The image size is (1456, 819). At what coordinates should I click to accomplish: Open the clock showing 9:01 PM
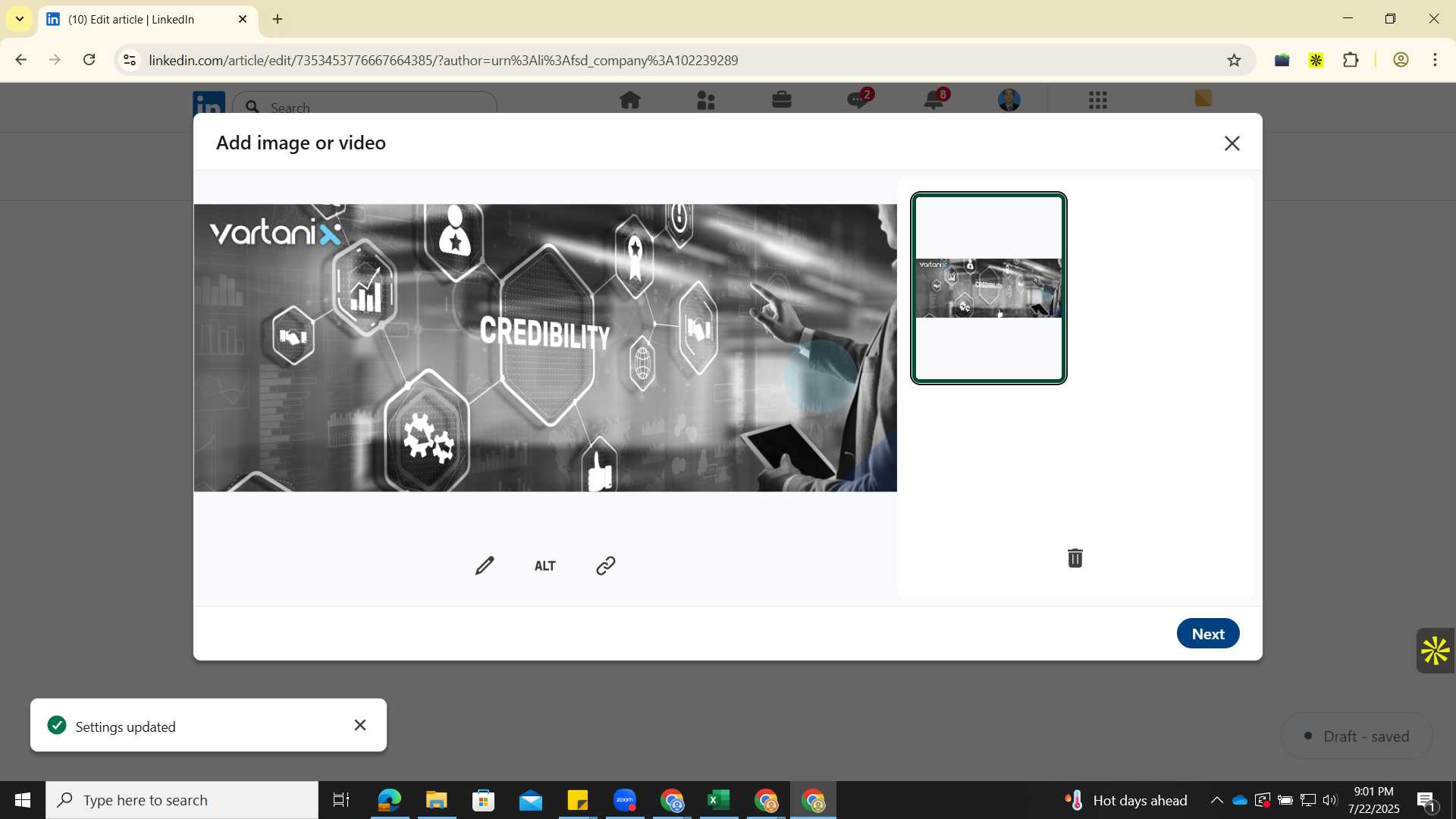[1374, 800]
